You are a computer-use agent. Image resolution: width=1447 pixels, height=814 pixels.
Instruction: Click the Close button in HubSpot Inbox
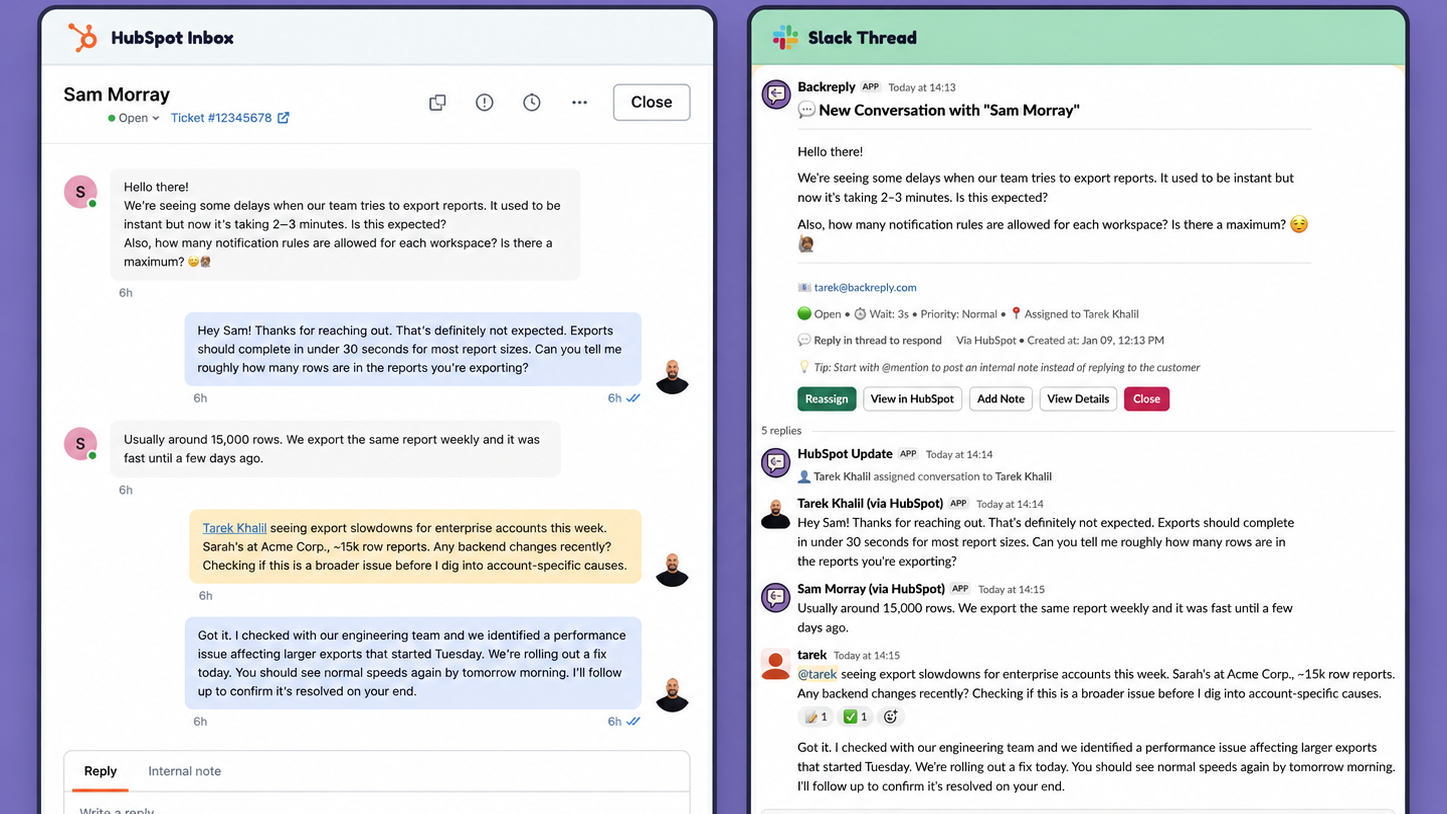pos(651,102)
